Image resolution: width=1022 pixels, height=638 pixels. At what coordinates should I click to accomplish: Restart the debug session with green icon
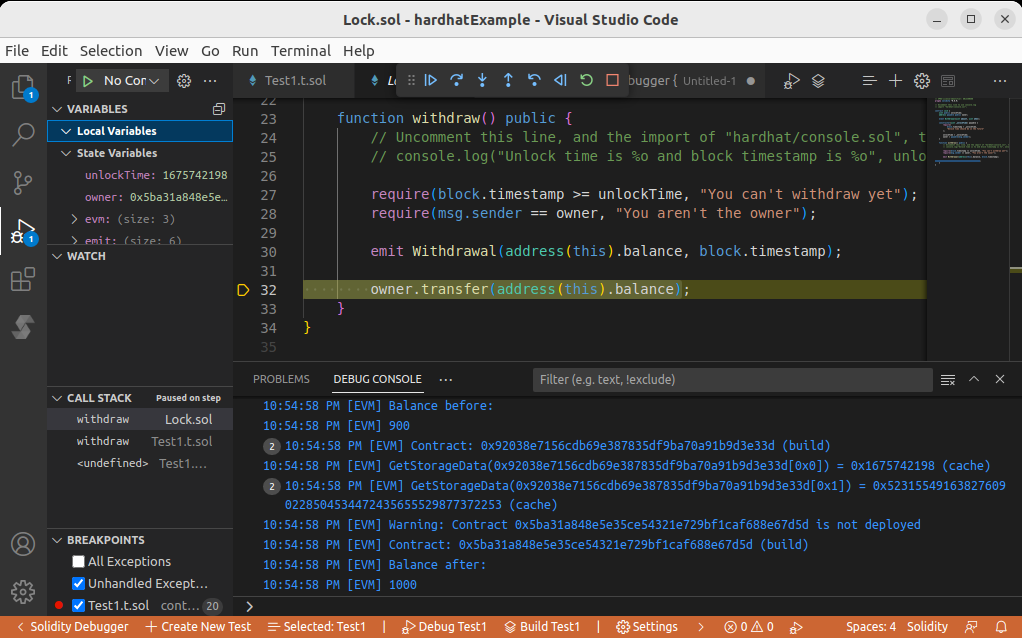click(x=586, y=81)
